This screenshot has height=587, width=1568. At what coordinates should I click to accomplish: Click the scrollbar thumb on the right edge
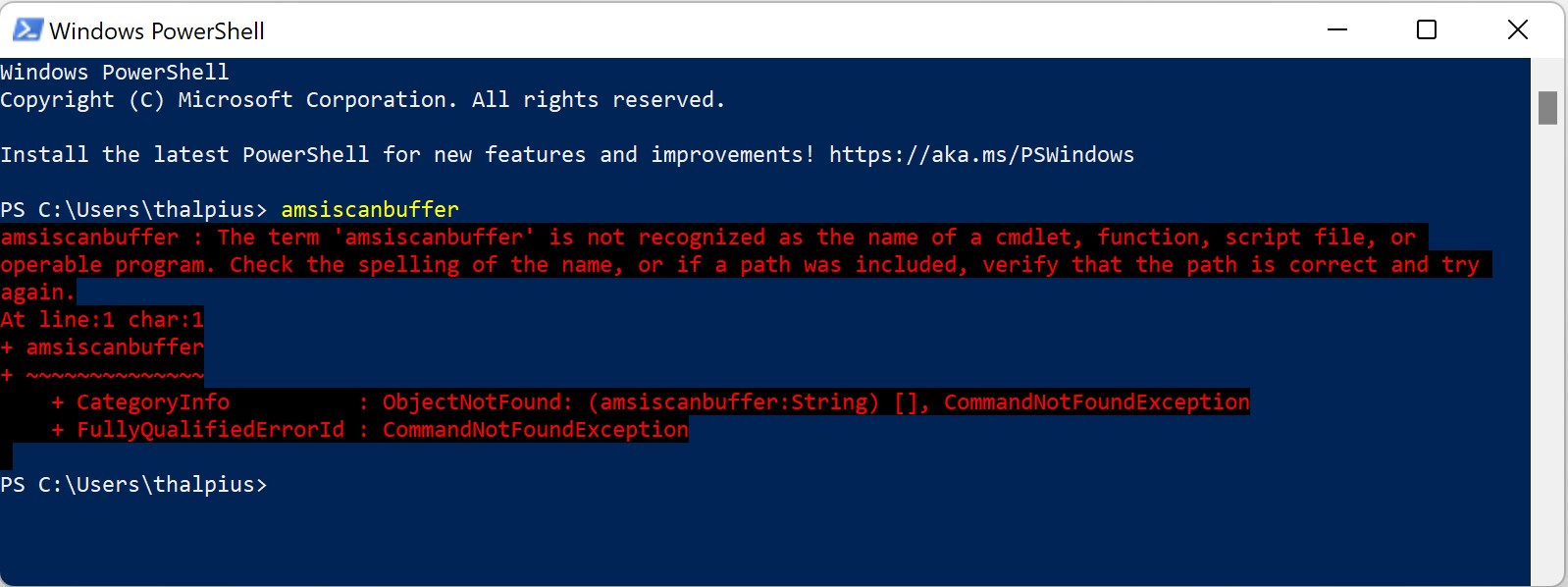coord(1548,108)
